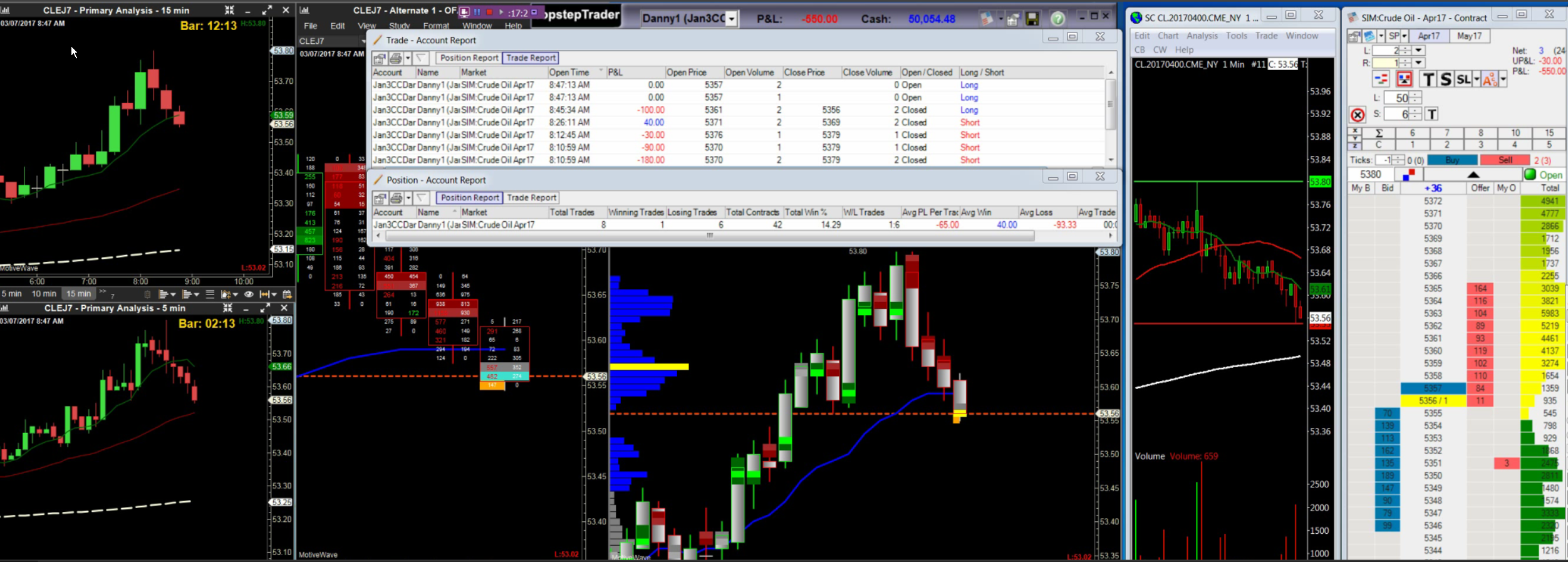Viewport: 1568px width, 562px height.
Task: Open the Trade menu in SC chart window
Action: coord(1266,36)
